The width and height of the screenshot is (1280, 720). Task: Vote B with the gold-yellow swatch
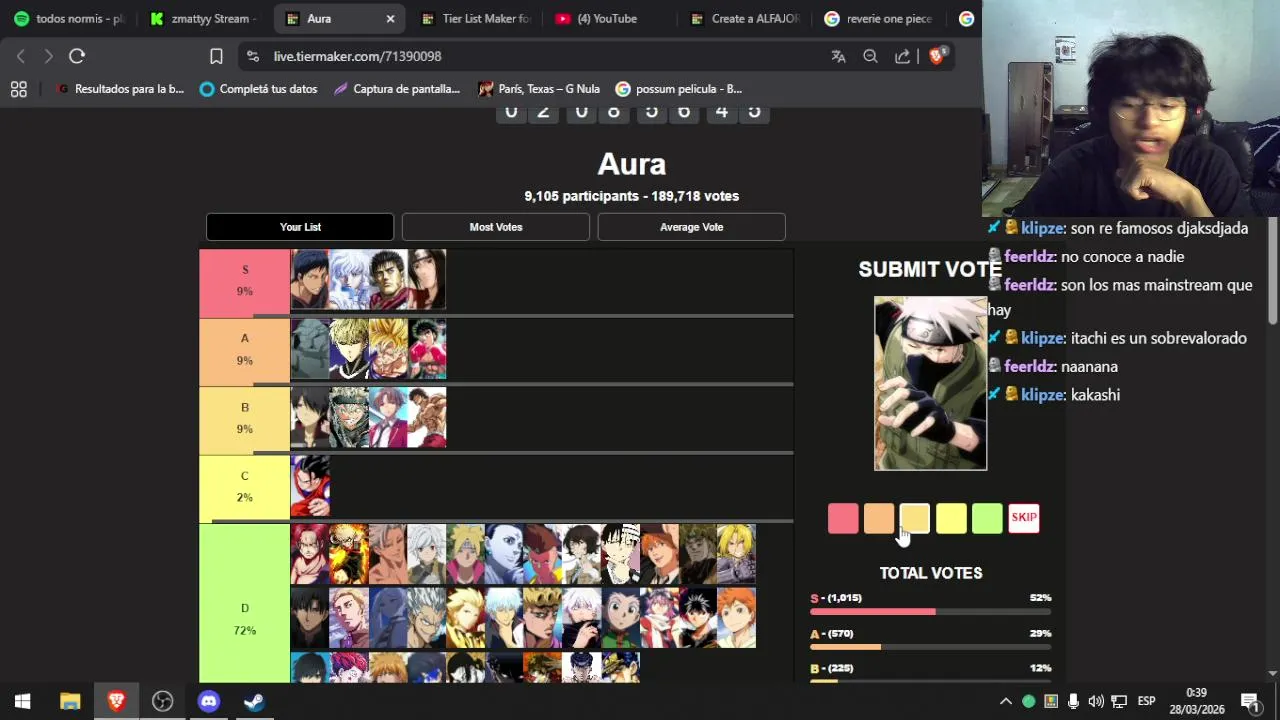[x=915, y=518]
